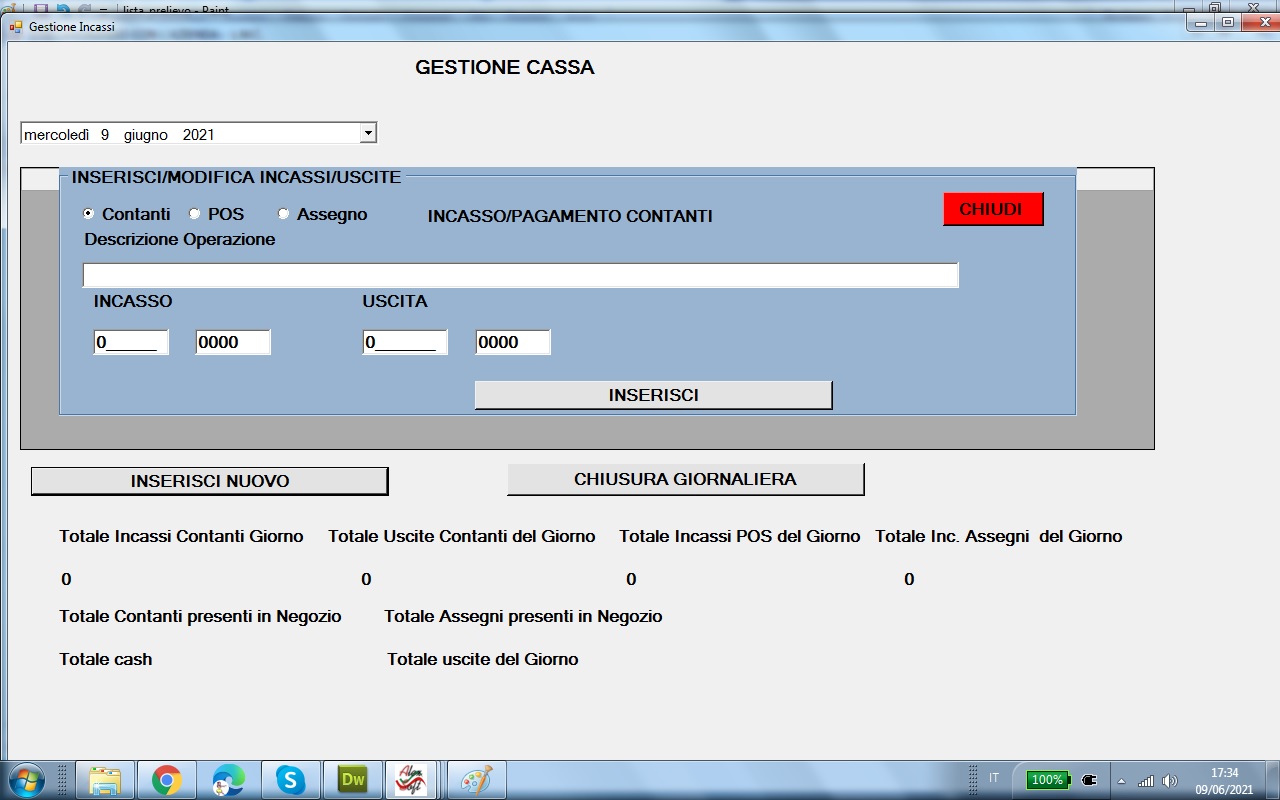1280x800 pixels.
Task: Select the Contanti radio button
Action: [x=89, y=214]
